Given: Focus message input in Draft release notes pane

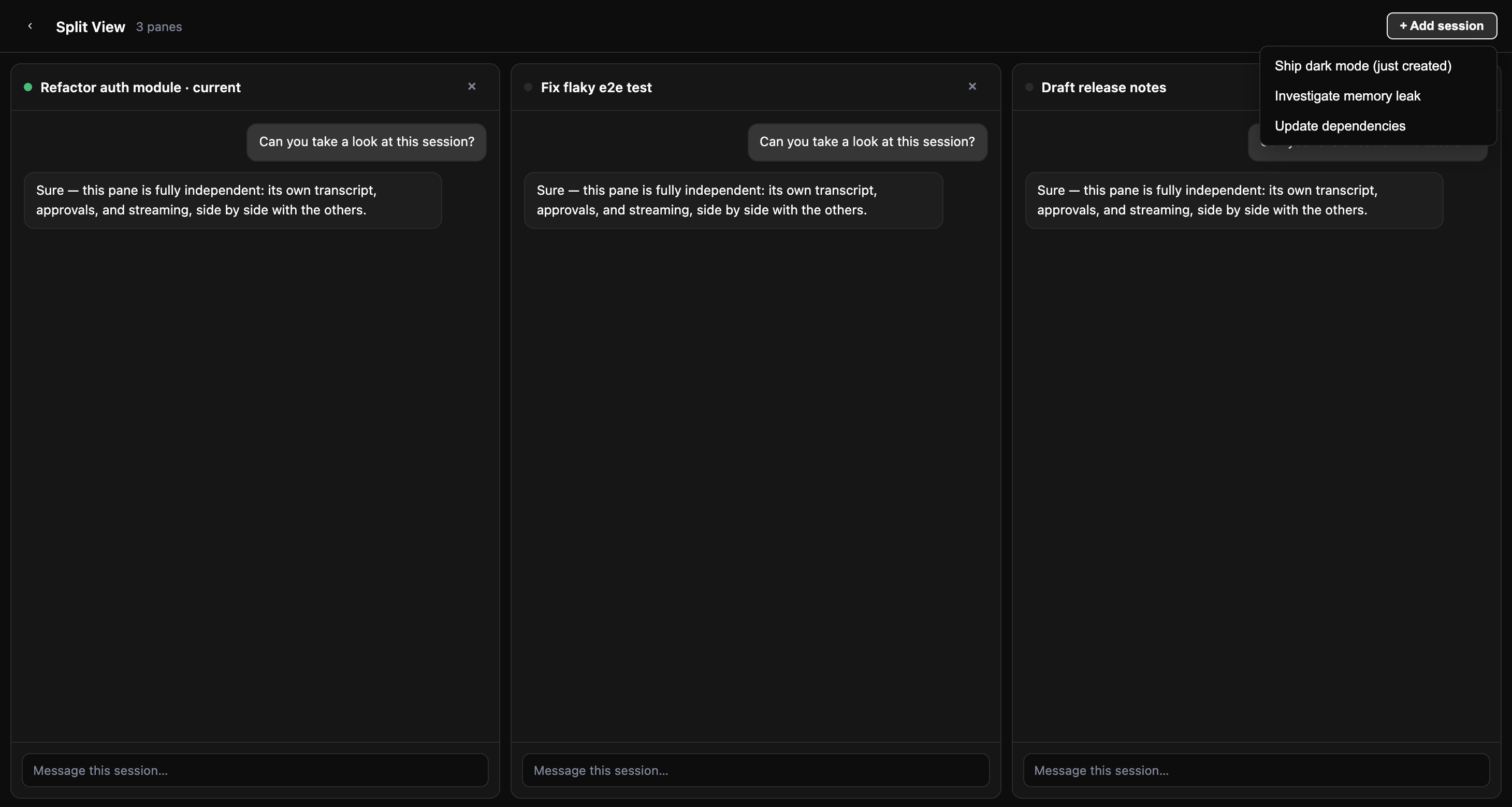Looking at the screenshot, I should coord(1256,770).
